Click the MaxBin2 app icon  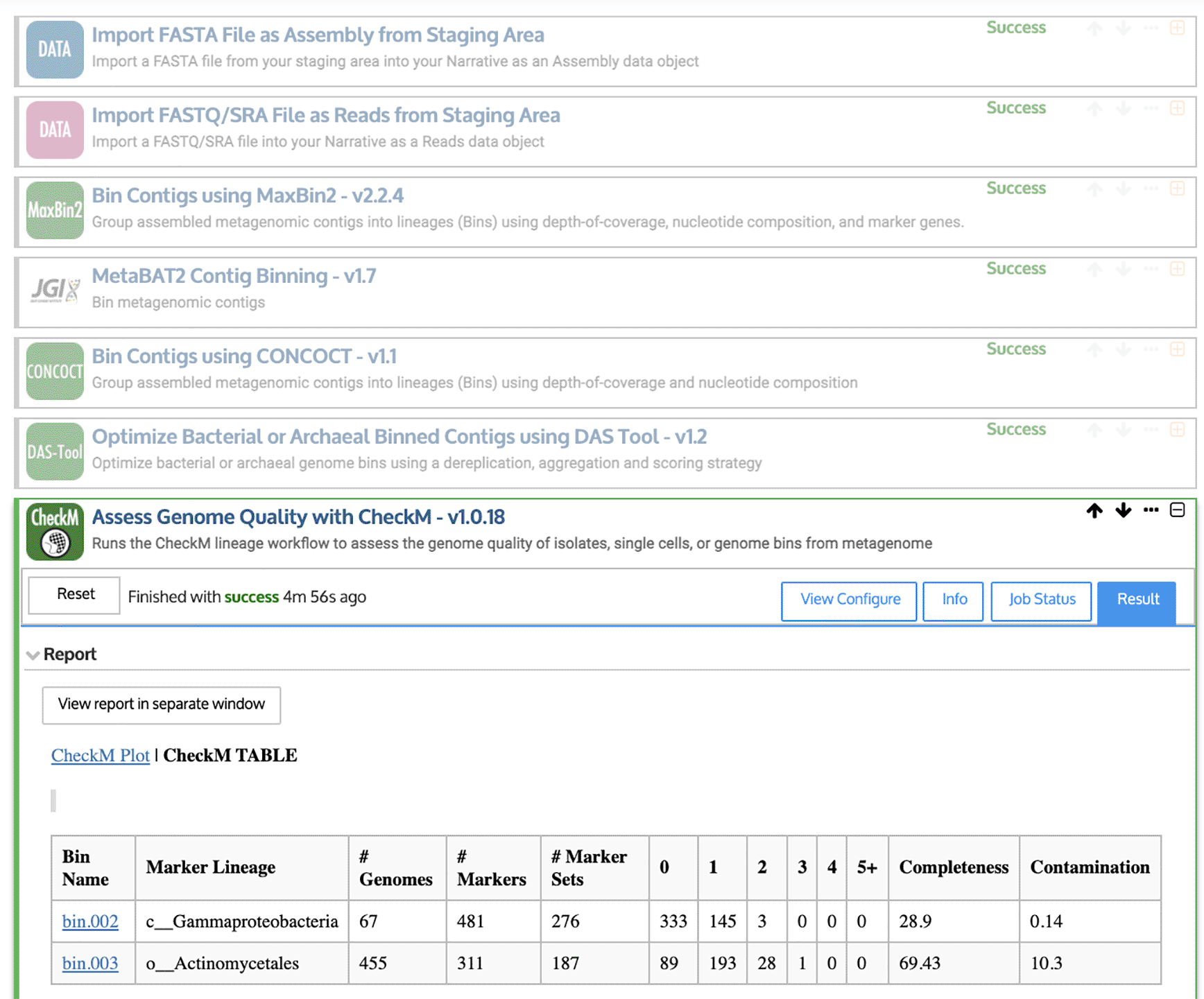[x=55, y=210]
